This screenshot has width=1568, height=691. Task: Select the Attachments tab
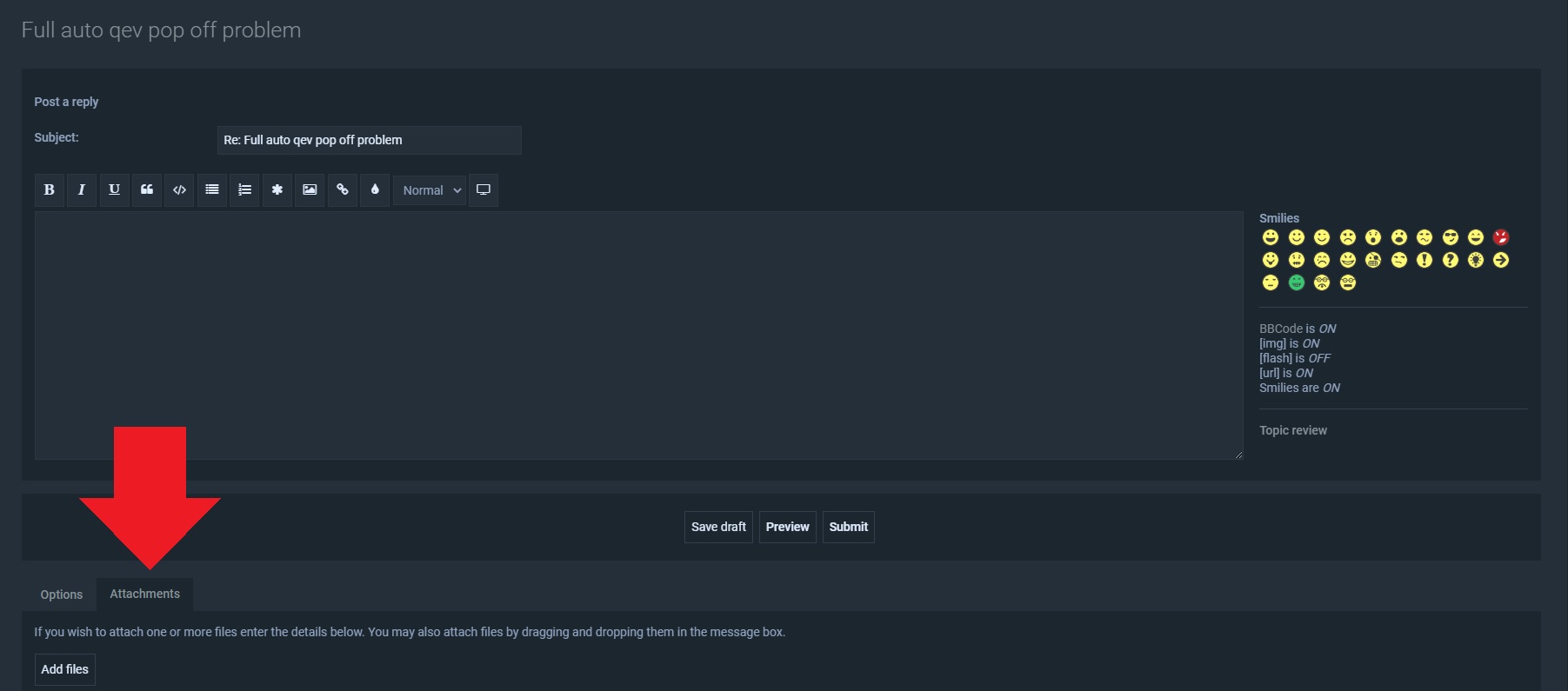tap(144, 594)
